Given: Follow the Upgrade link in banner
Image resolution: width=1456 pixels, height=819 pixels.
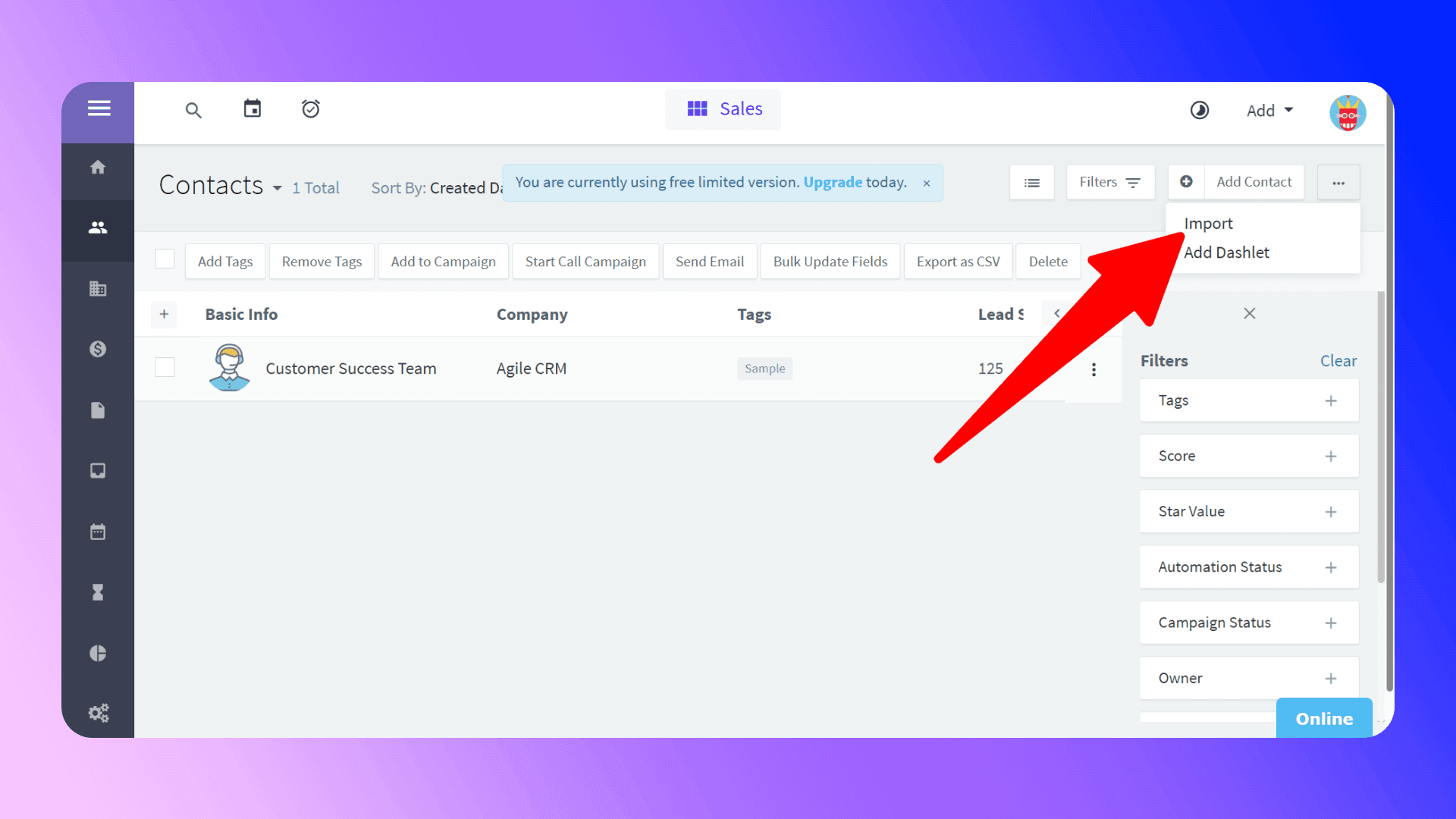Looking at the screenshot, I should coord(833,182).
